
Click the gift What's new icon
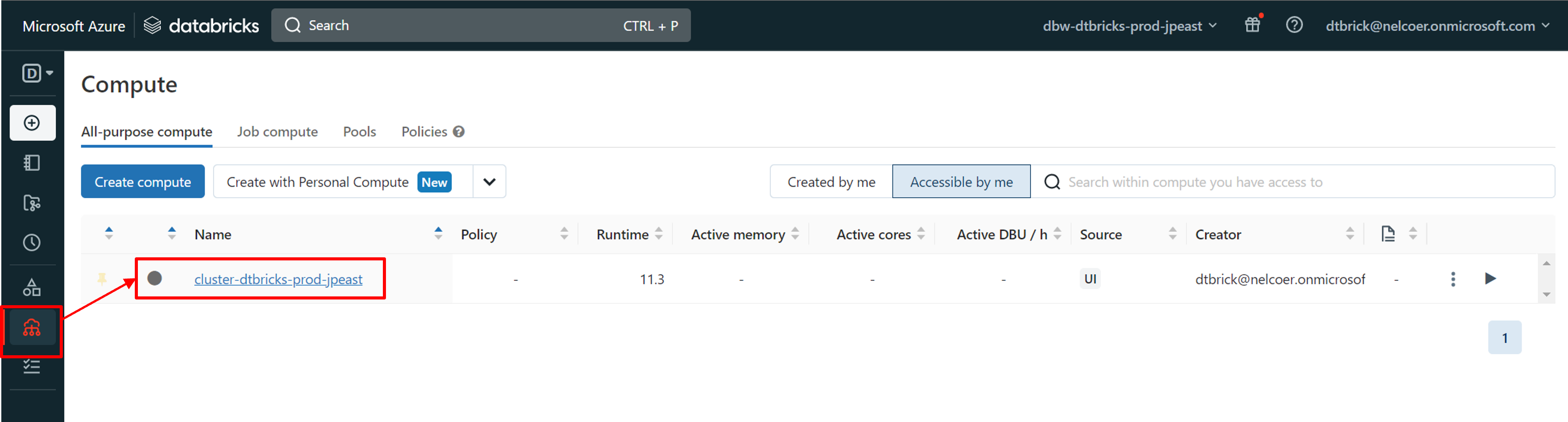(x=1252, y=25)
